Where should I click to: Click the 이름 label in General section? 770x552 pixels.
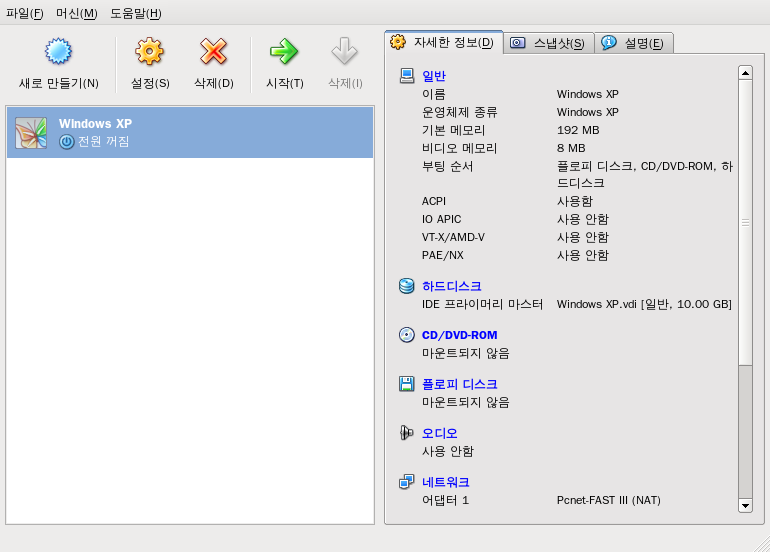pos(434,94)
